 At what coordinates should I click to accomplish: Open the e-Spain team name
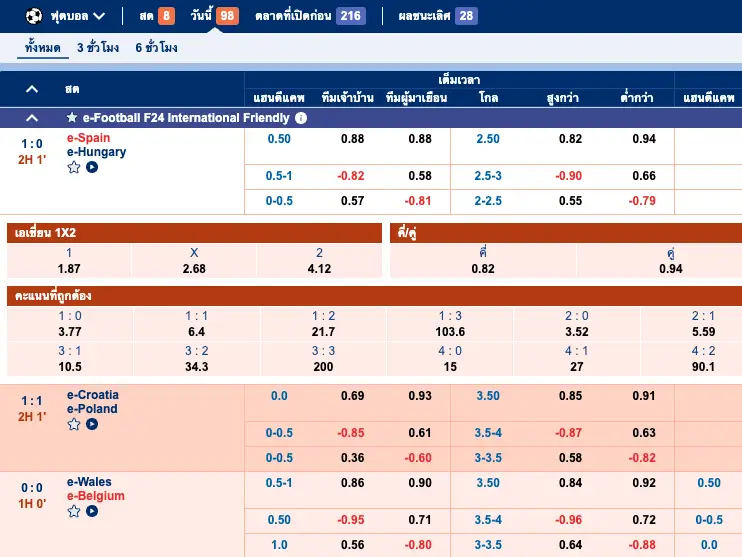tap(88, 138)
